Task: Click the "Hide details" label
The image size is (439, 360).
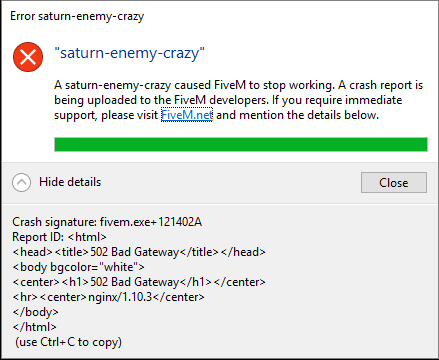Action: 70,182
